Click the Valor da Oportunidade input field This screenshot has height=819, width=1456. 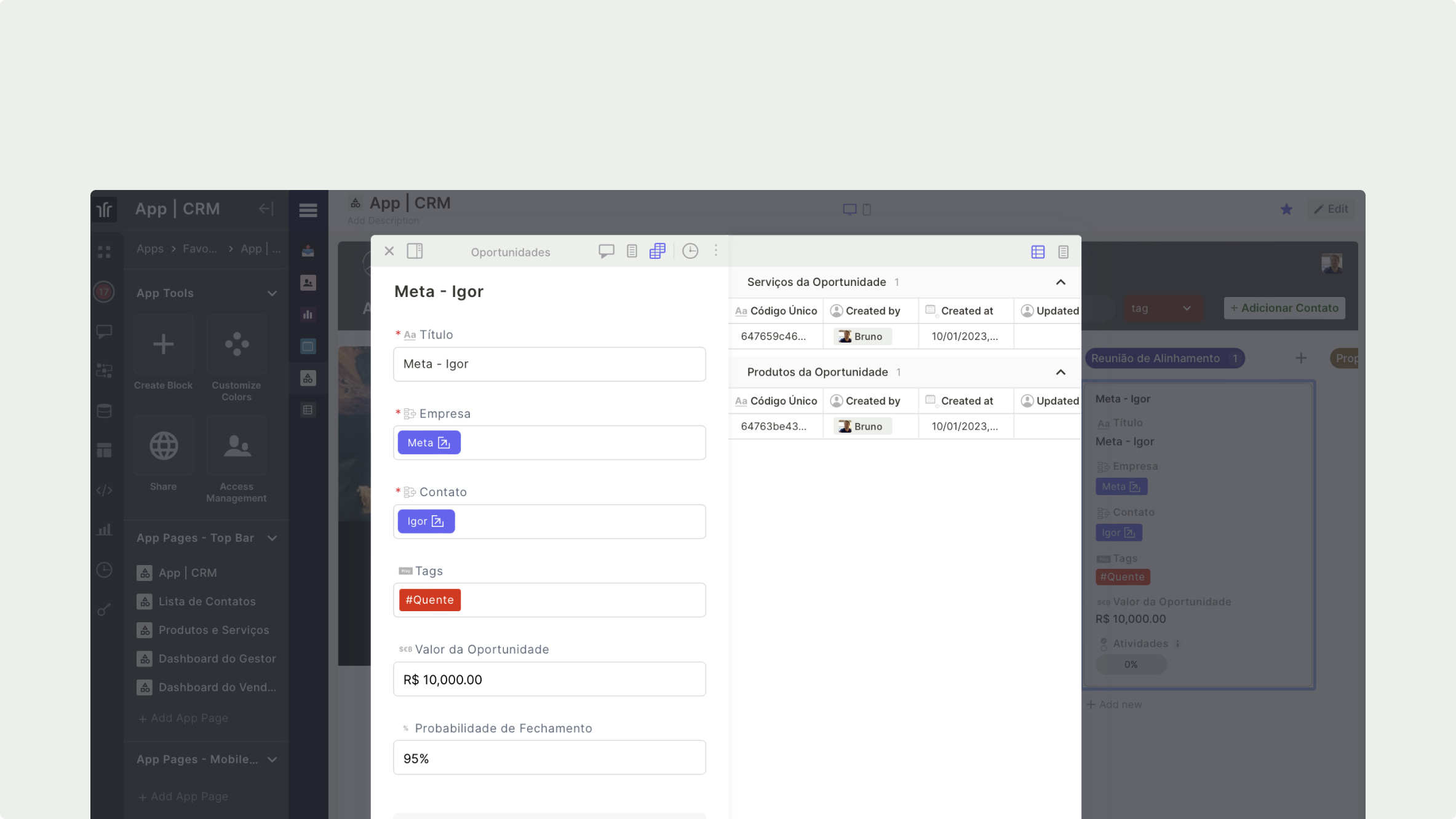(x=549, y=679)
